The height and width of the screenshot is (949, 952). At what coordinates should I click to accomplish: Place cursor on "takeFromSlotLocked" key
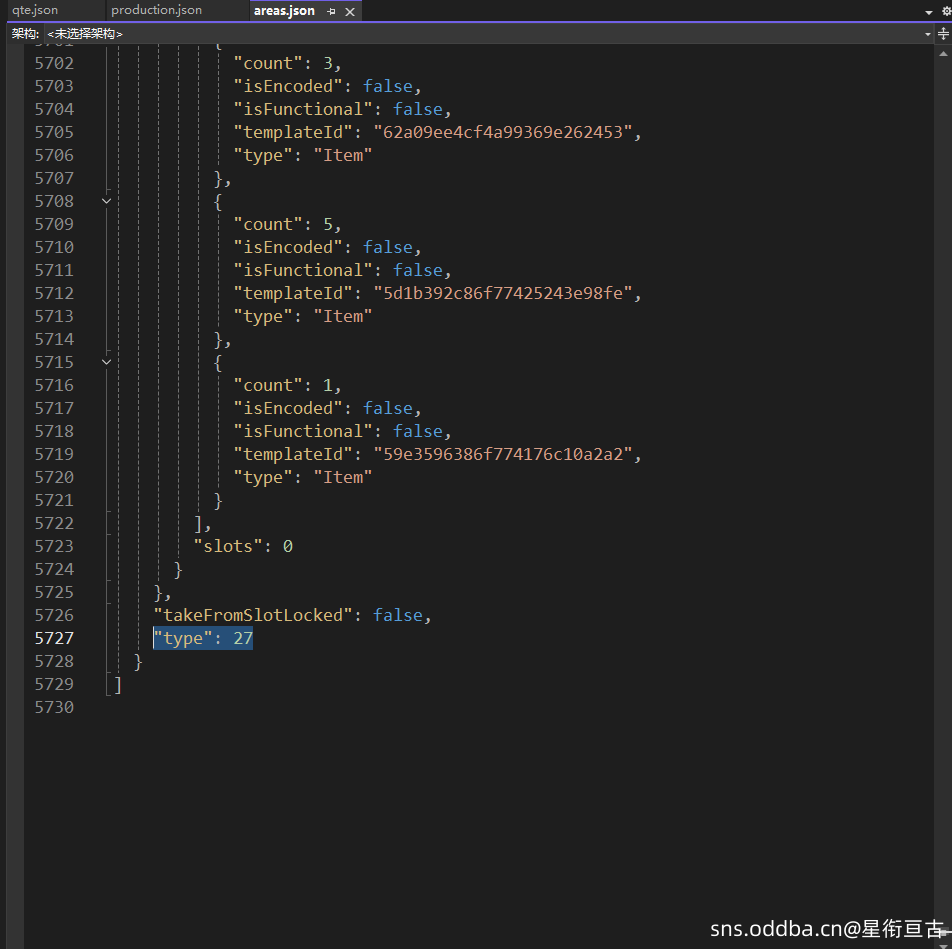[248, 615]
